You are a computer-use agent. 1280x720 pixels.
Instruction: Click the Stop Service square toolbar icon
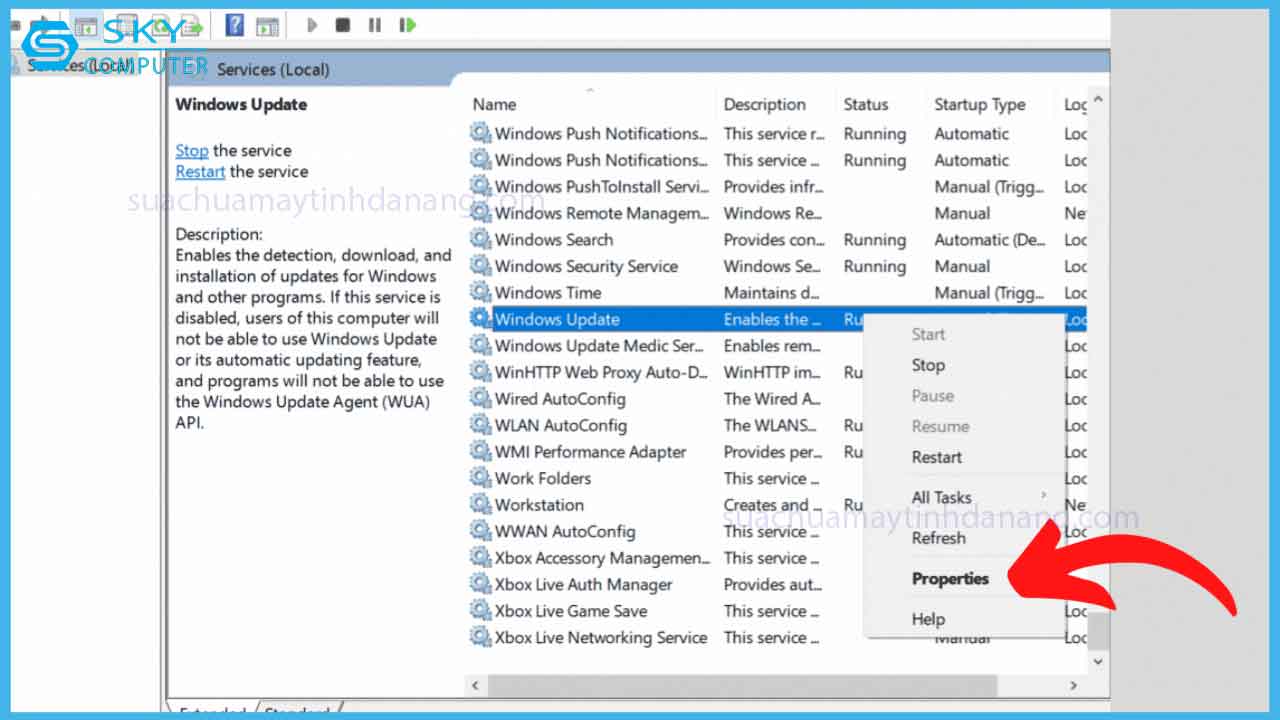343,25
